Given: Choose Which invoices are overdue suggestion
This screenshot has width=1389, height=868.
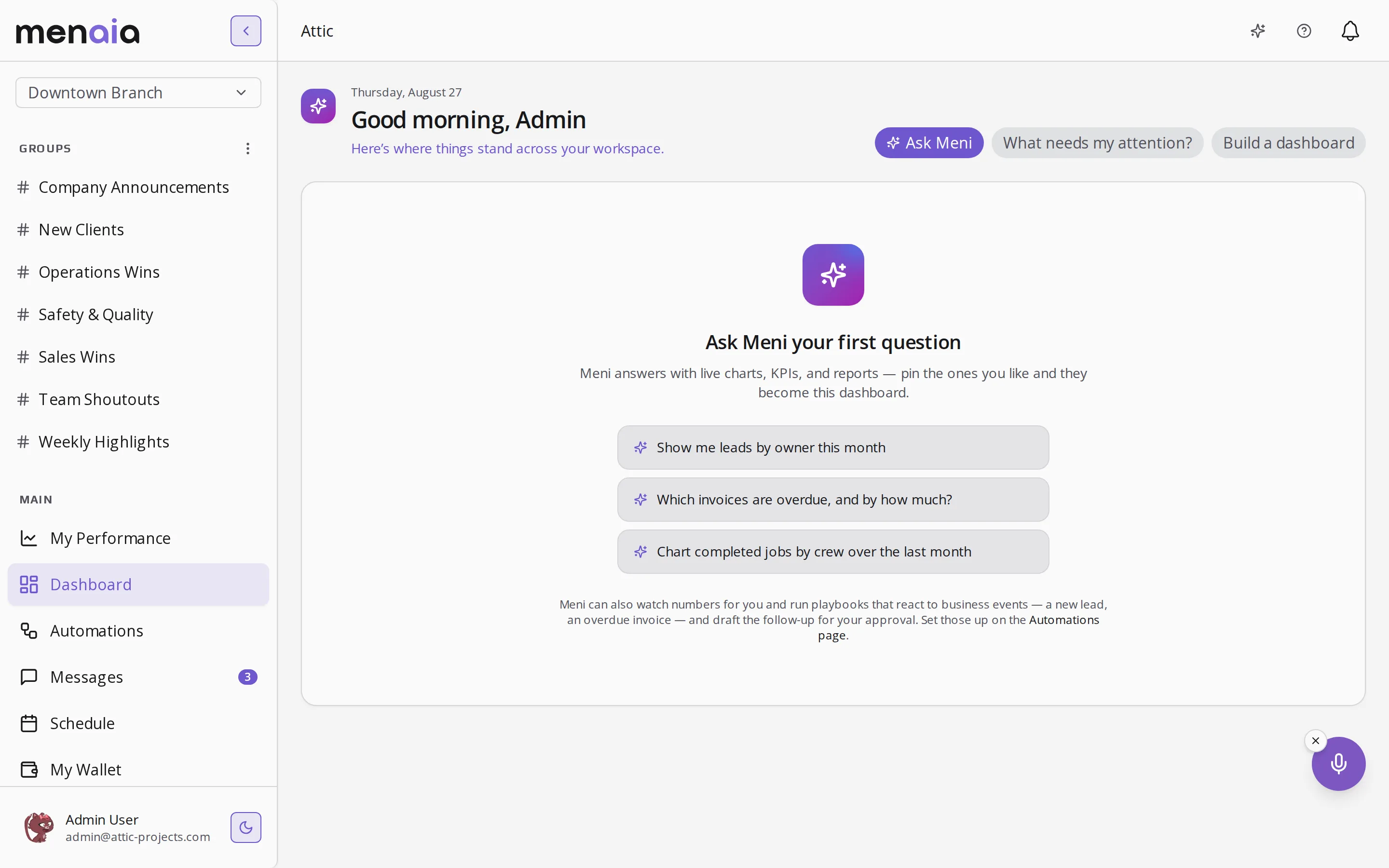Looking at the screenshot, I should point(833,500).
